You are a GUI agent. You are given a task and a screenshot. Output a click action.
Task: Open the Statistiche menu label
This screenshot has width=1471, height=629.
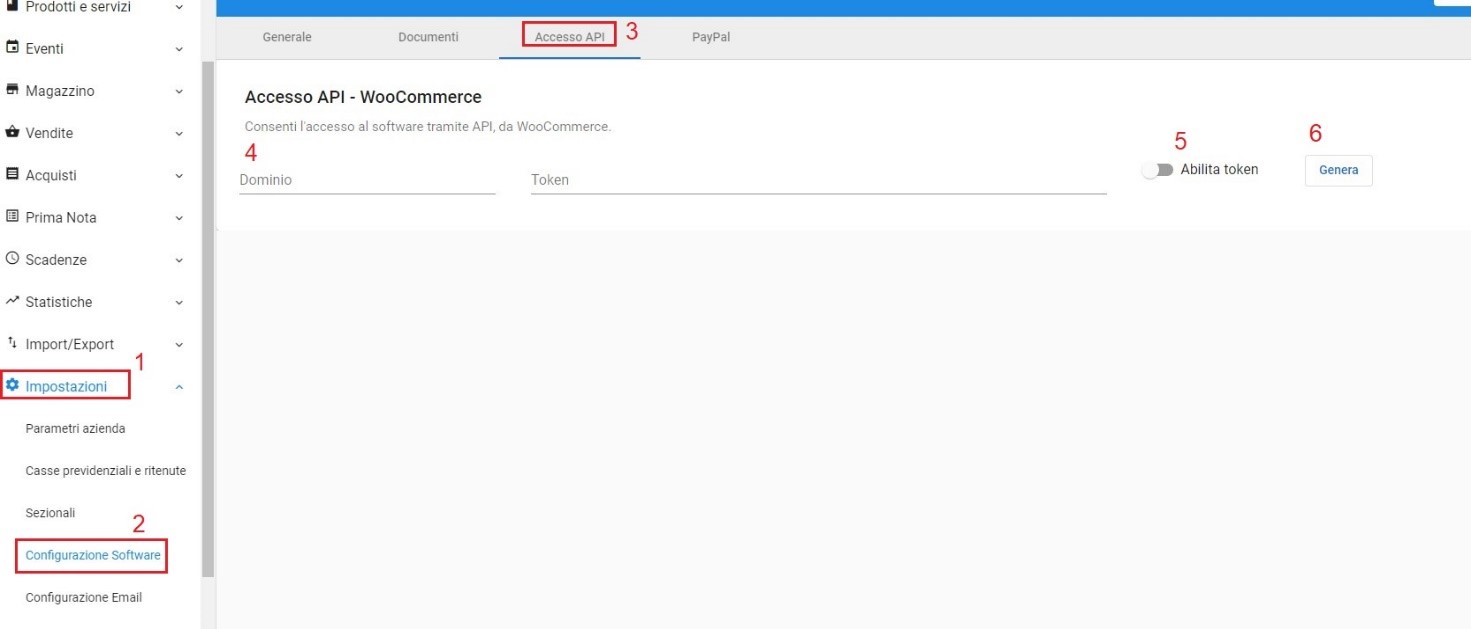[x=59, y=302]
